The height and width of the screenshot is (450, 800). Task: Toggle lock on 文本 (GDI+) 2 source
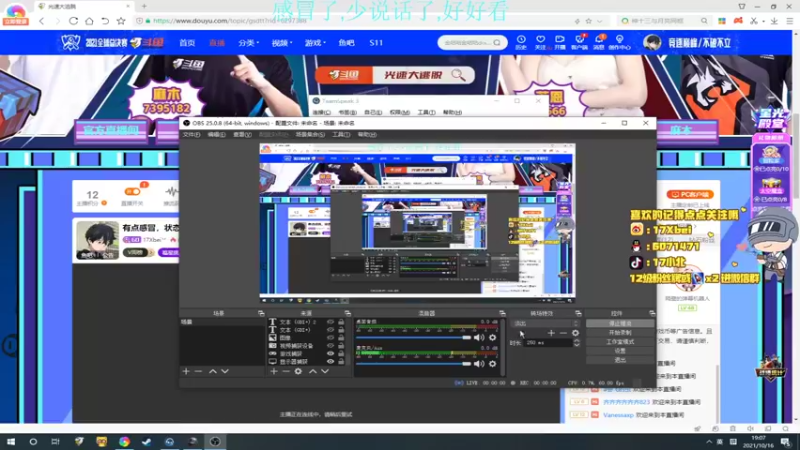coord(341,322)
